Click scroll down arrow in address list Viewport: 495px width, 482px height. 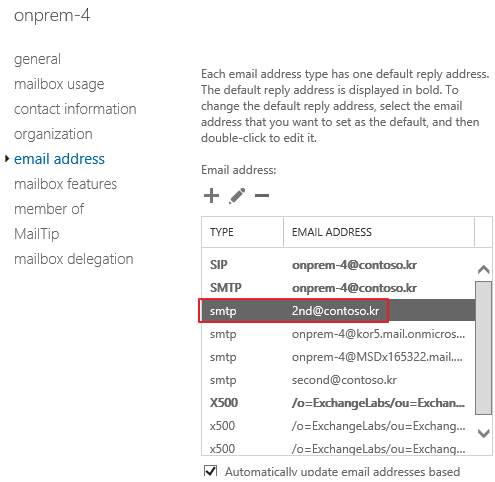coord(483,433)
